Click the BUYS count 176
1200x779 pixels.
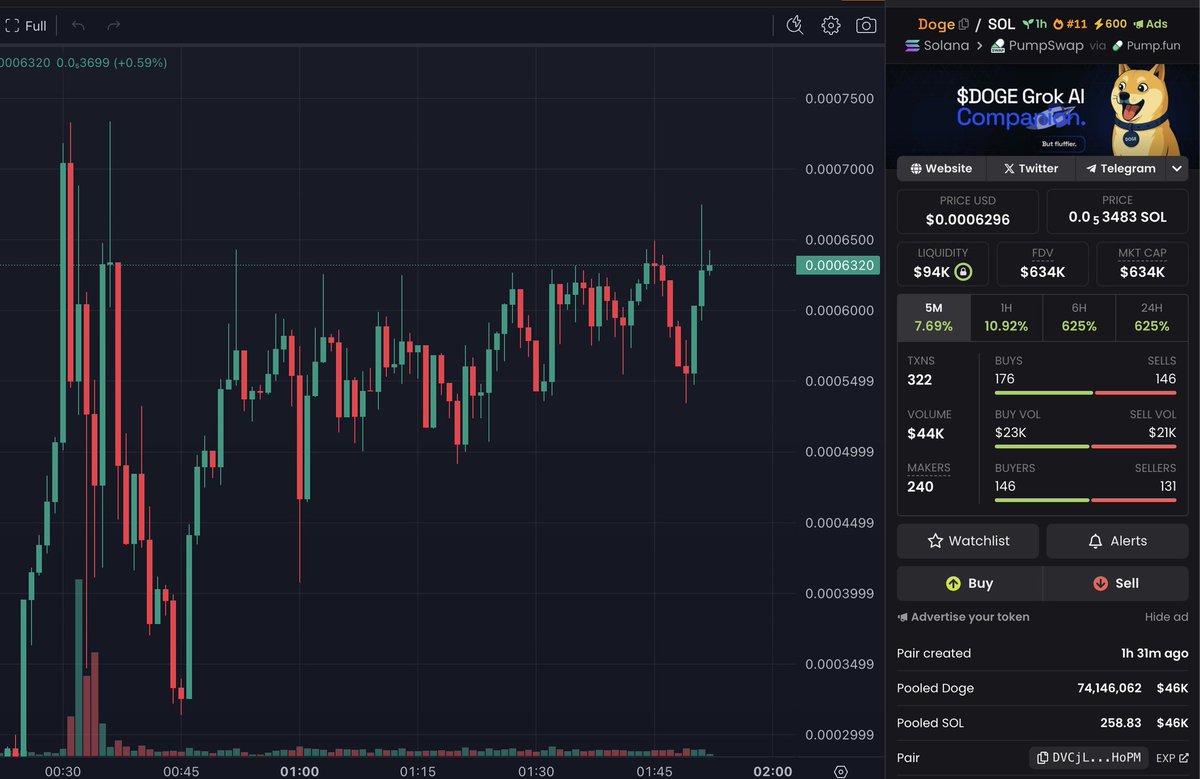pyautogui.click(x=1005, y=379)
